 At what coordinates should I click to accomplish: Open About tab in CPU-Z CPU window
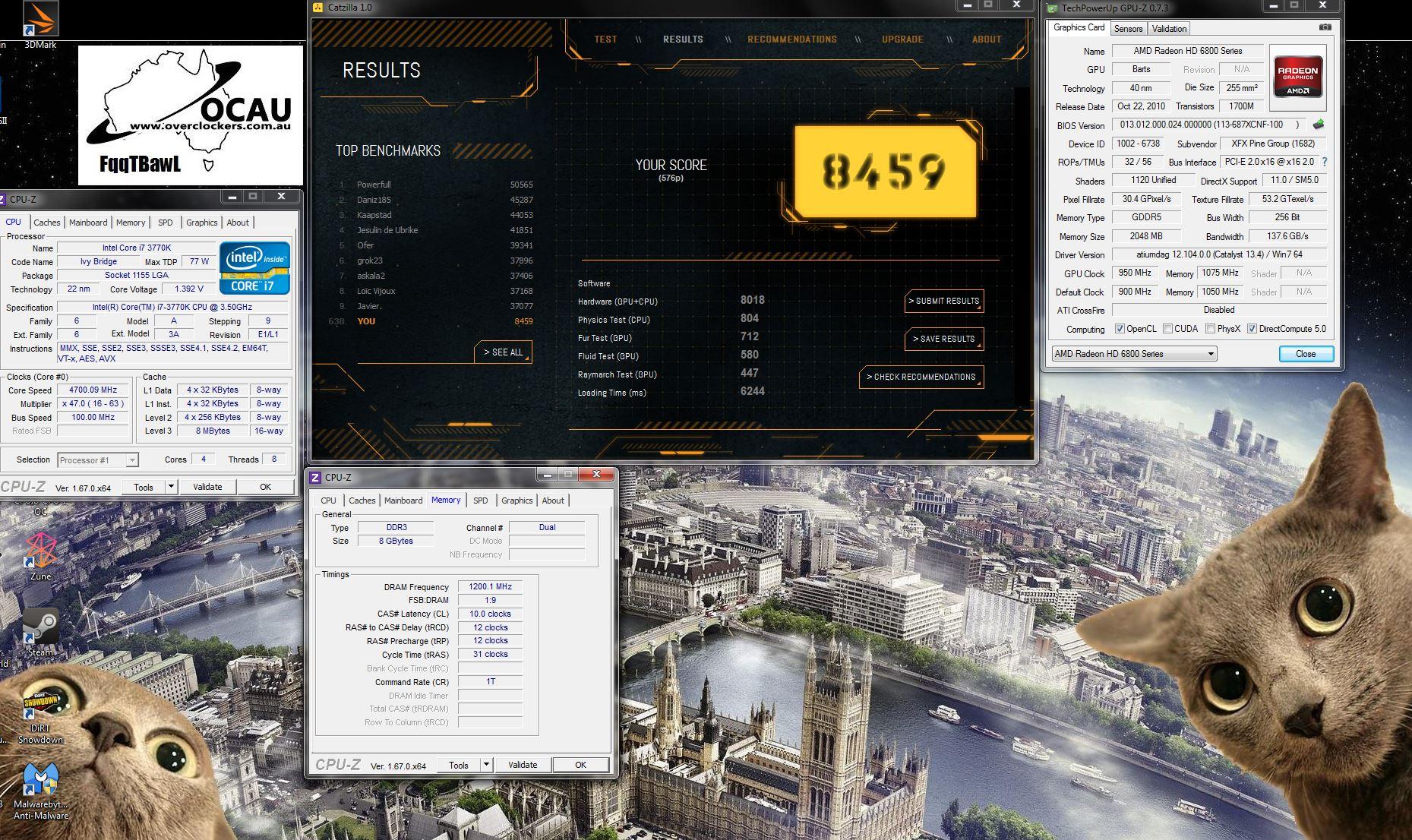tap(238, 223)
